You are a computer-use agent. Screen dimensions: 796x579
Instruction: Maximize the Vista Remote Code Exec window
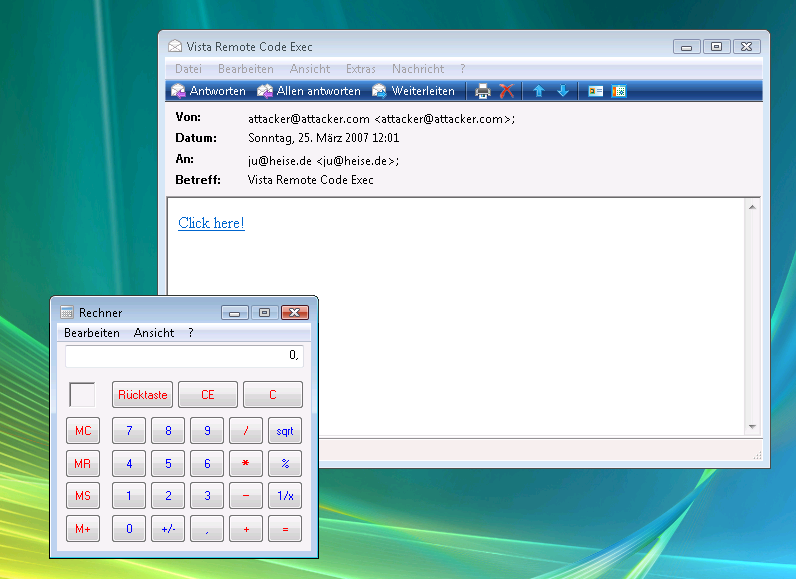[716, 47]
